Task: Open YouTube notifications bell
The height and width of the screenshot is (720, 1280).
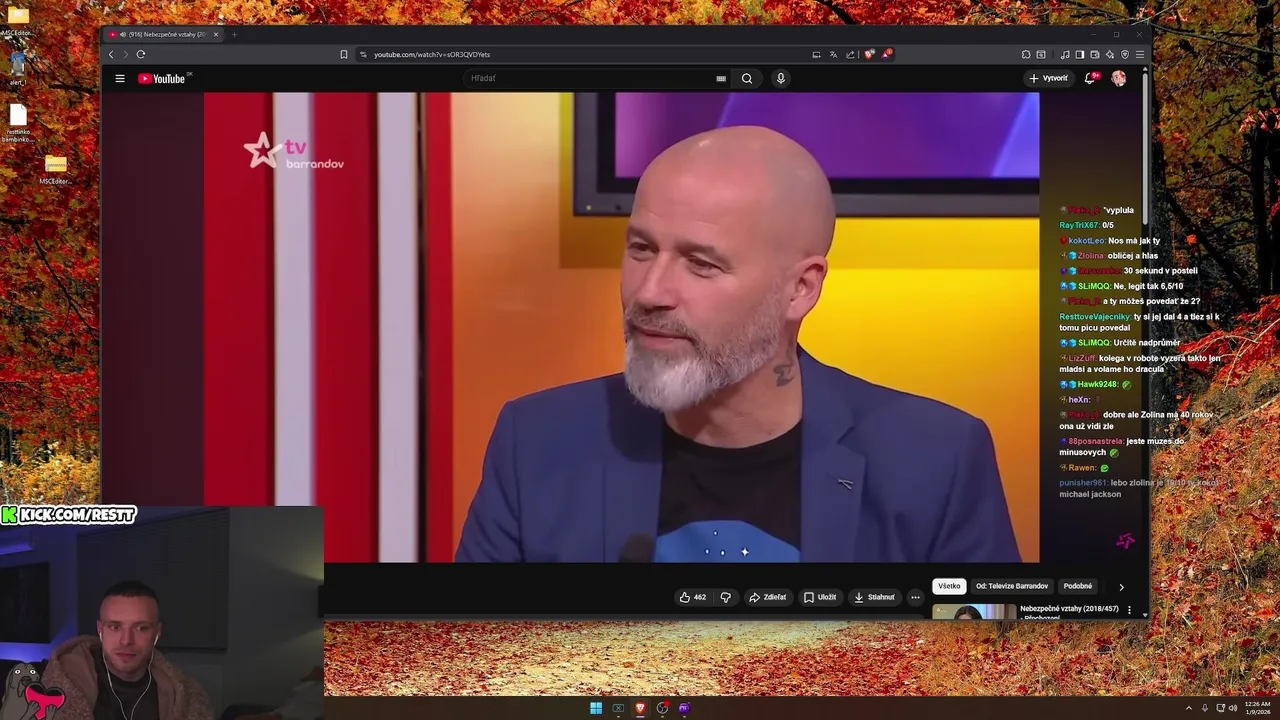Action: (1091, 78)
